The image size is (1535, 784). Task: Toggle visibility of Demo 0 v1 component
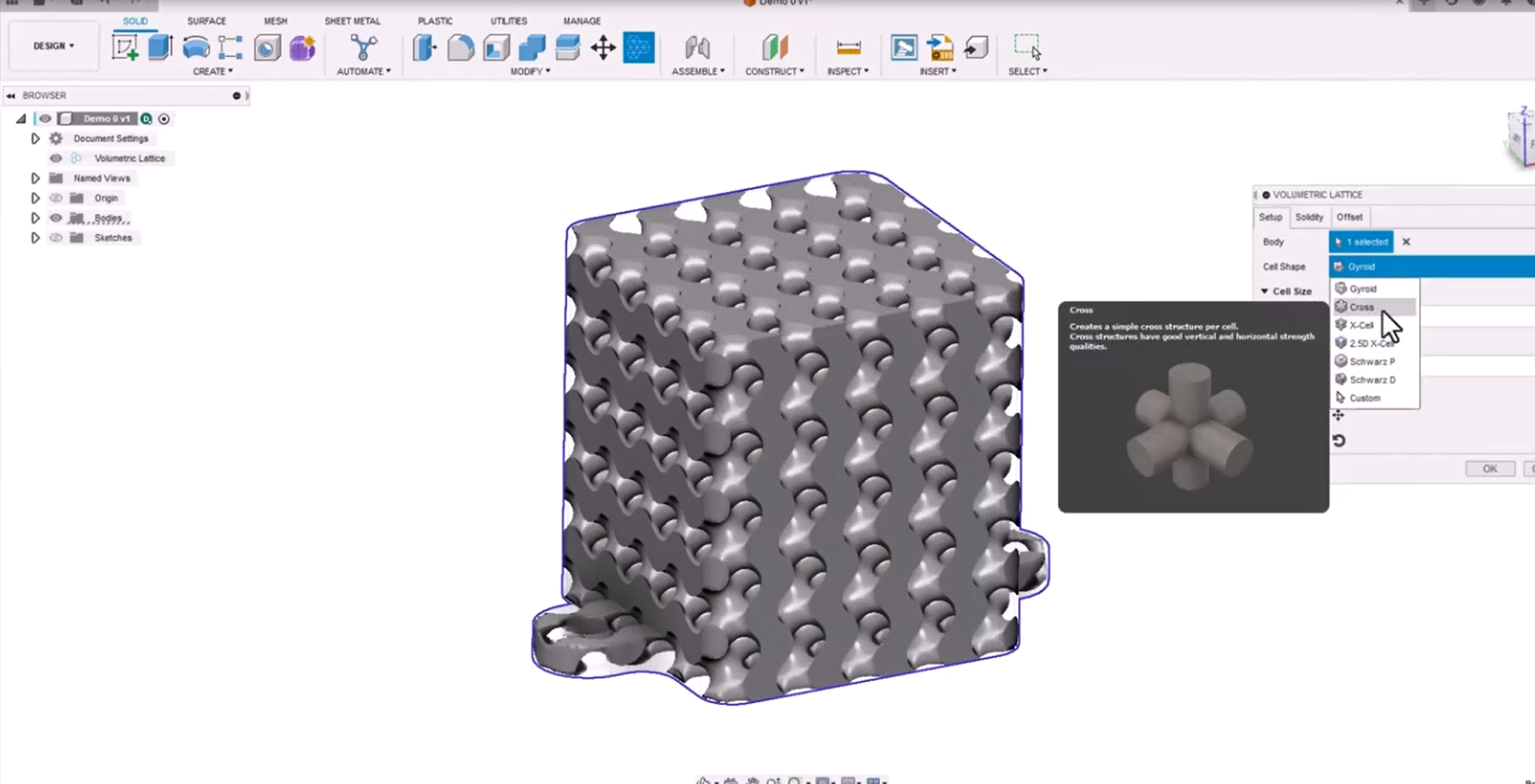pos(45,119)
